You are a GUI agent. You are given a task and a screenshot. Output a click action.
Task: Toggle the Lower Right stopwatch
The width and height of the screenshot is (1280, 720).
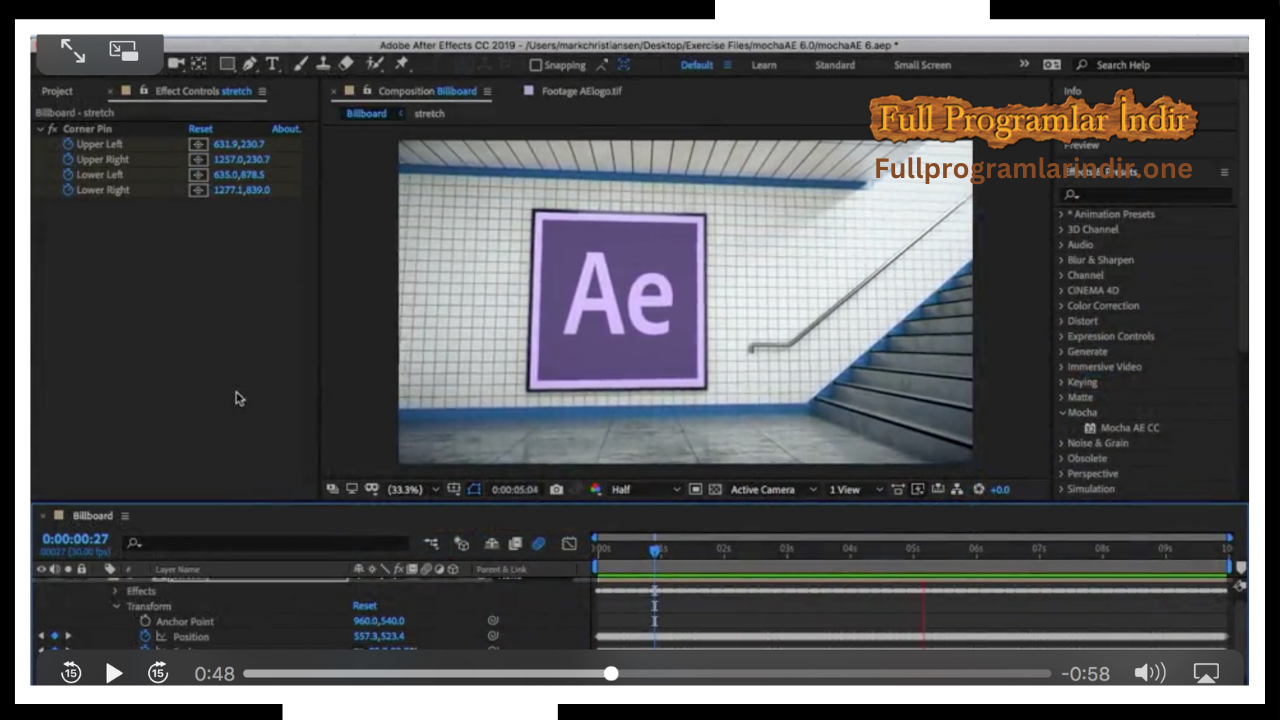pos(68,190)
